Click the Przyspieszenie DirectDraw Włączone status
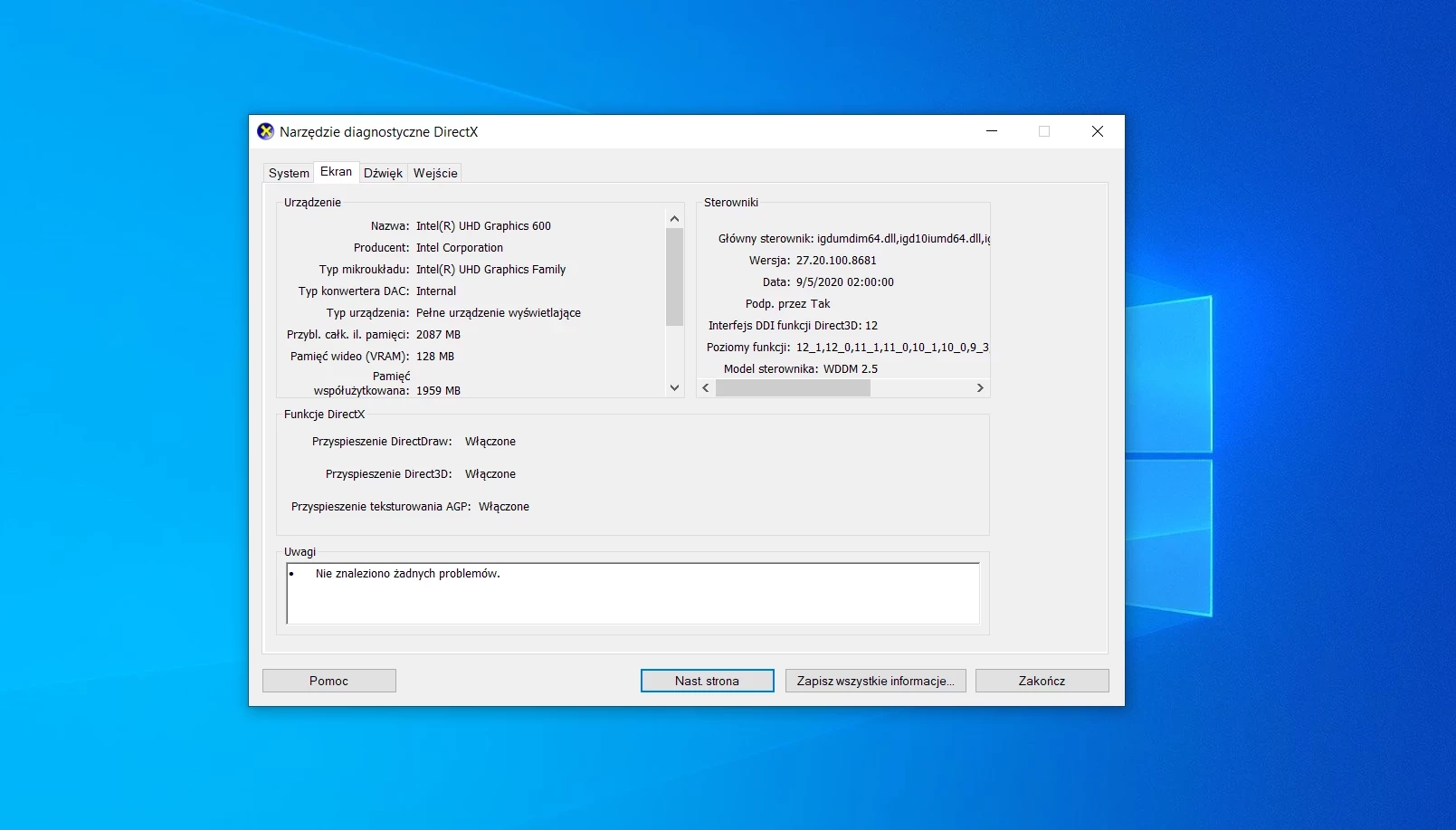Viewport: 1456px width, 830px height. point(490,442)
